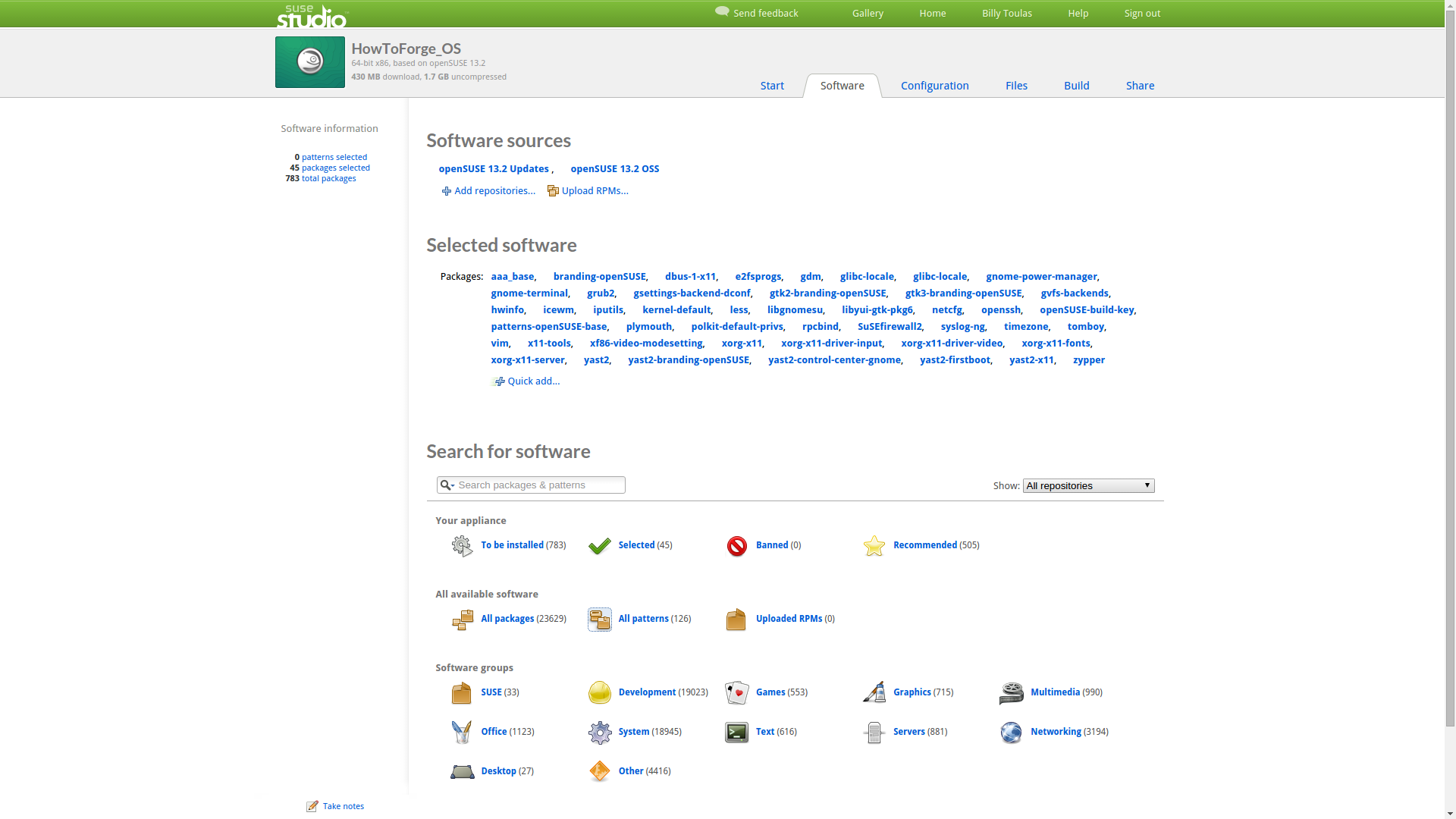Click the Upload RPMs package icon
1456x819 pixels.
click(x=553, y=191)
